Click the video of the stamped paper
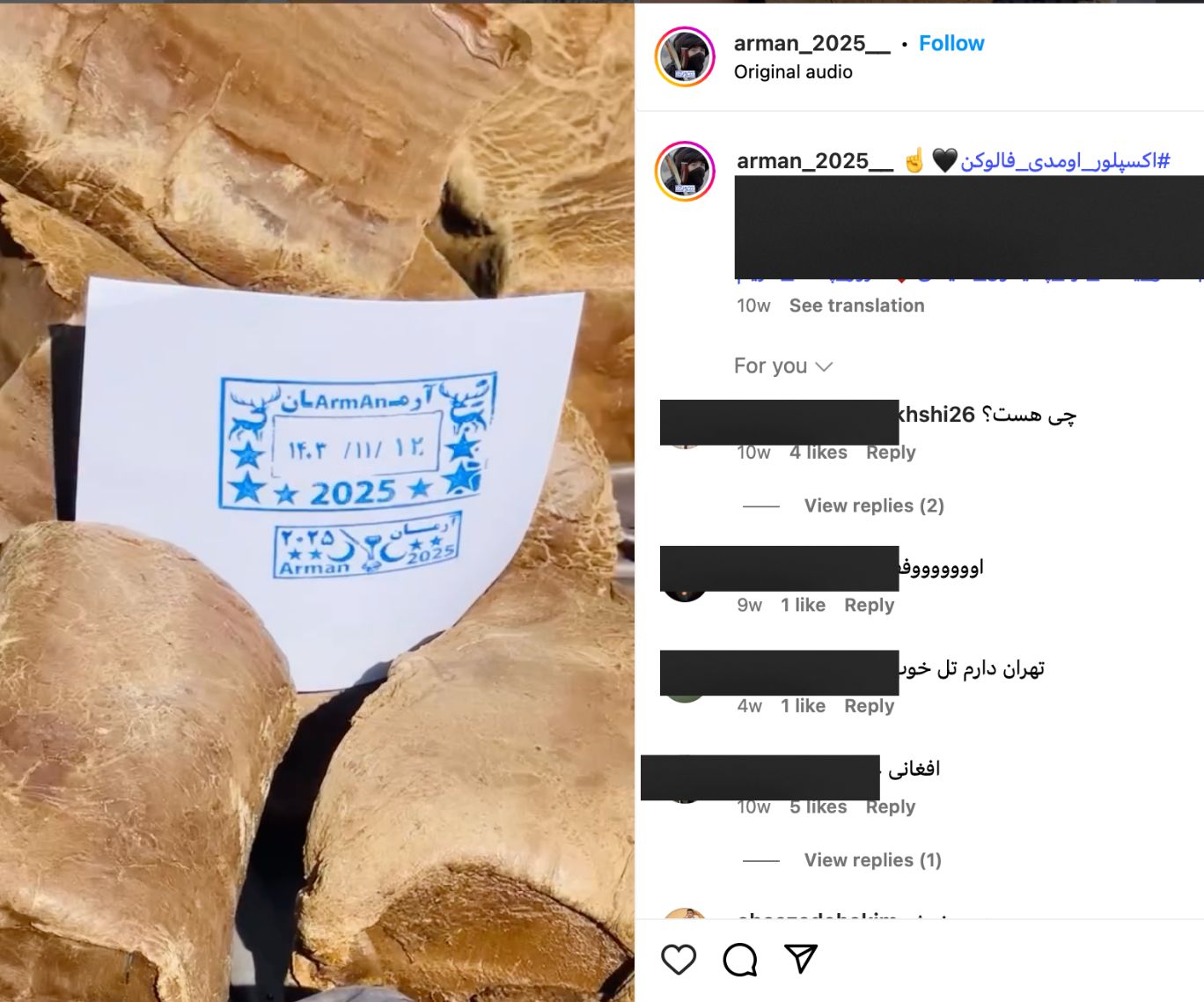This screenshot has height=1002, width=1204. pos(317,502)
